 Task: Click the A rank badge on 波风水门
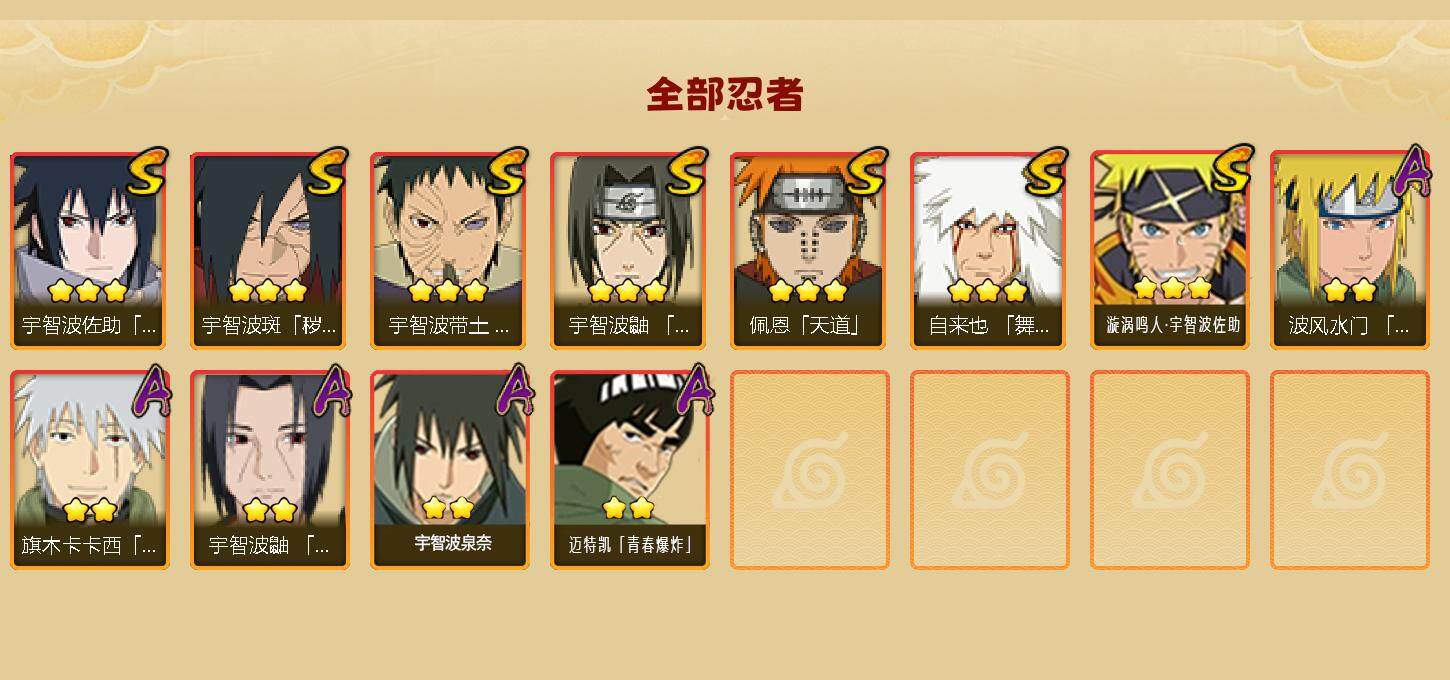point(1411,170)
